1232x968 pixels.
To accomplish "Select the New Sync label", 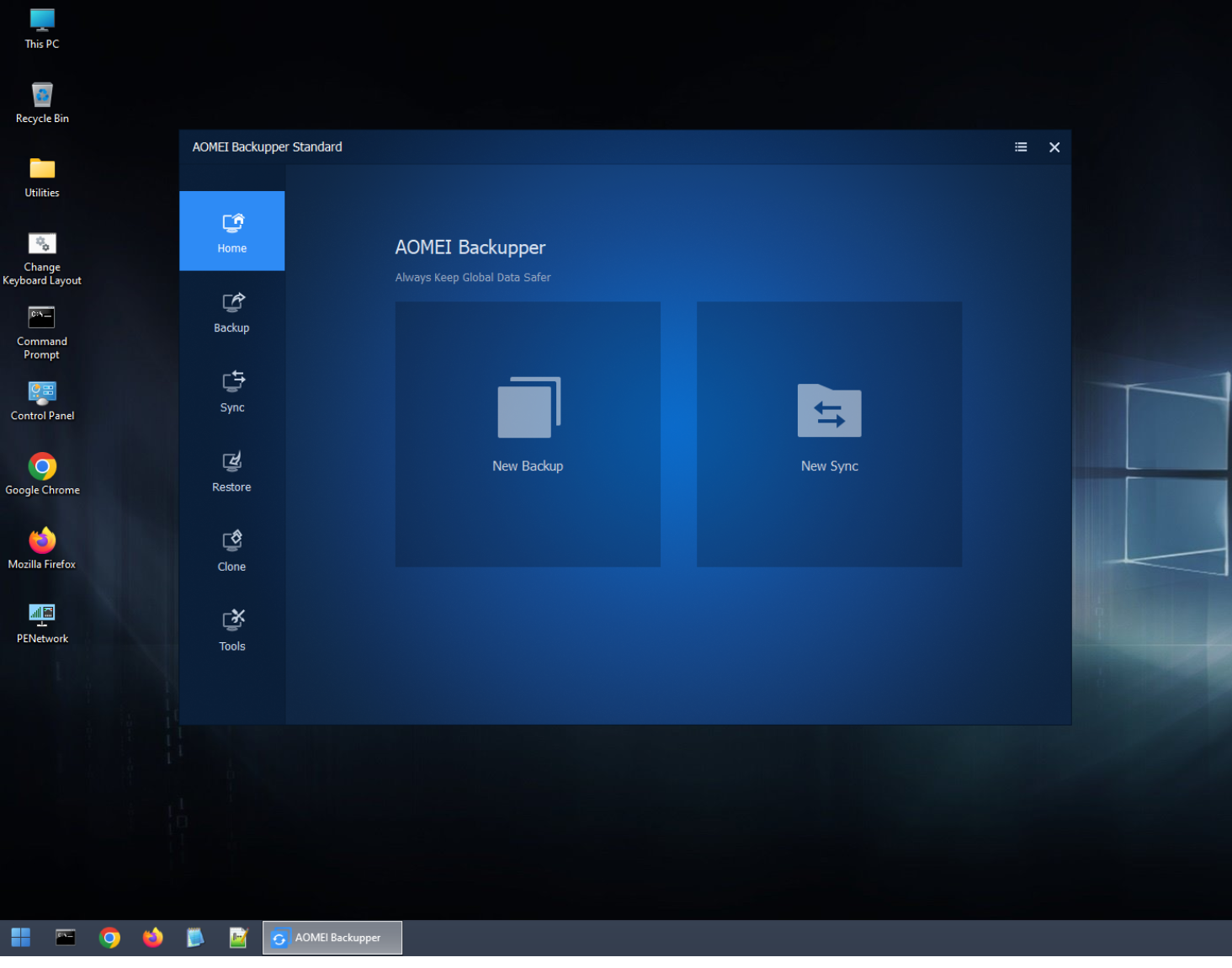I will click(x=829, y=466).
